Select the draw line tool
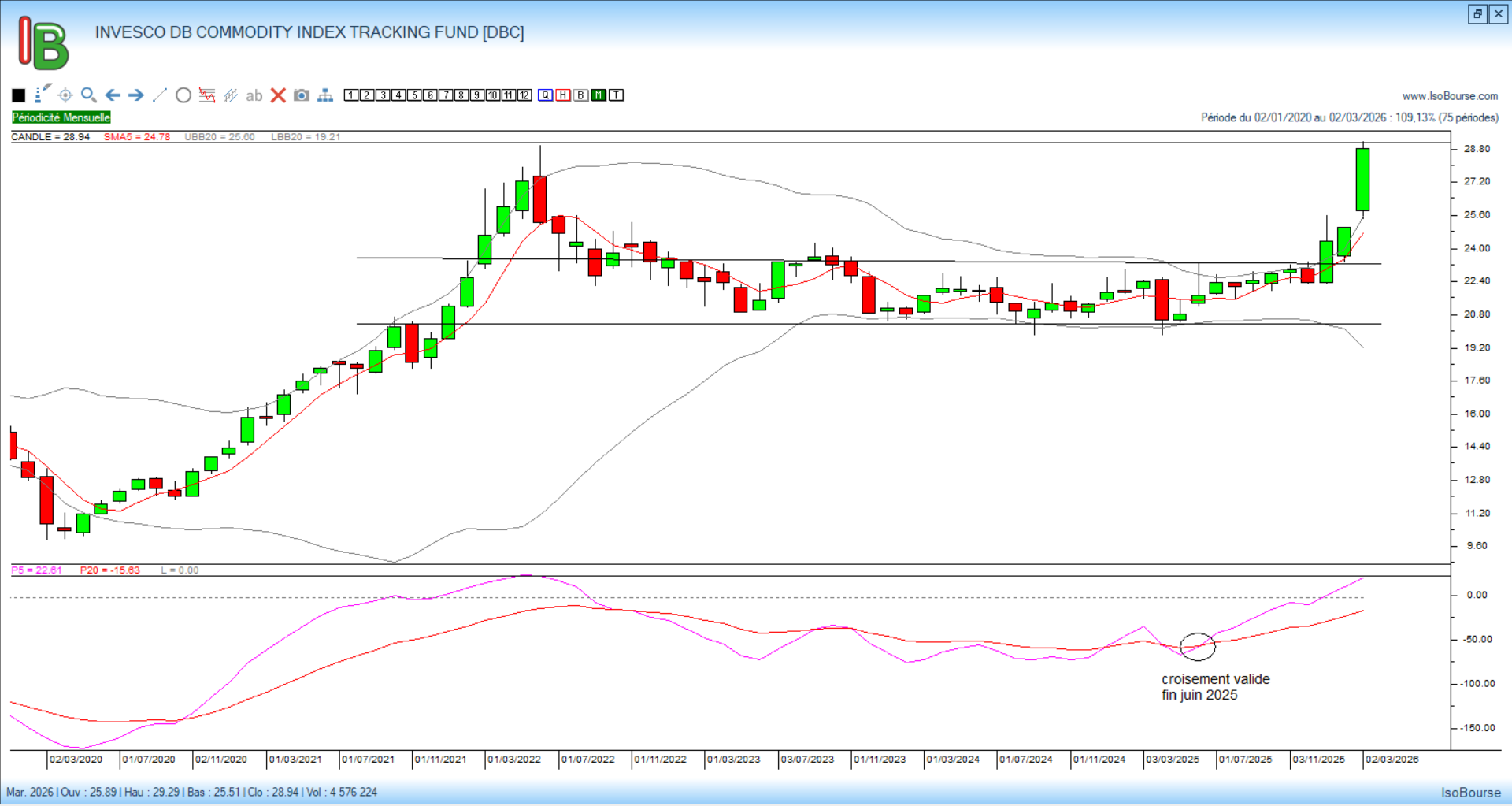The width and height of the screenshot is (1512, 806). [x=160, y=95]
